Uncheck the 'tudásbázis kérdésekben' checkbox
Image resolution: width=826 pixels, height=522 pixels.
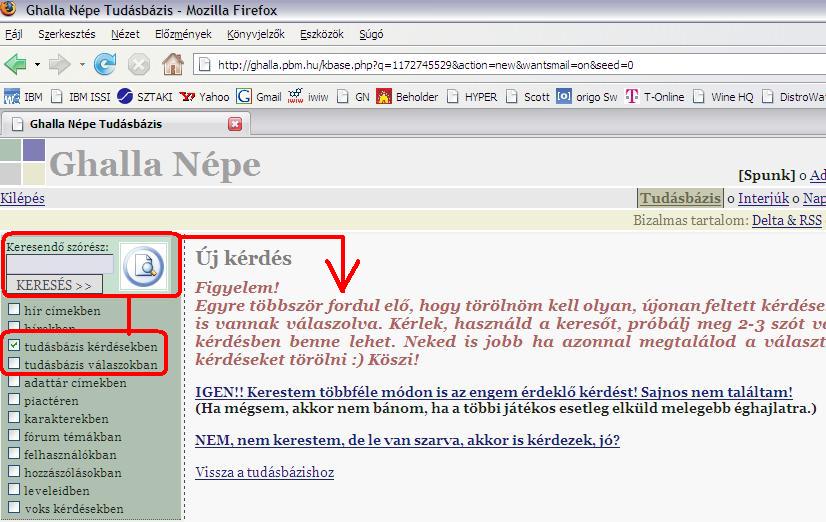(14, 346)
